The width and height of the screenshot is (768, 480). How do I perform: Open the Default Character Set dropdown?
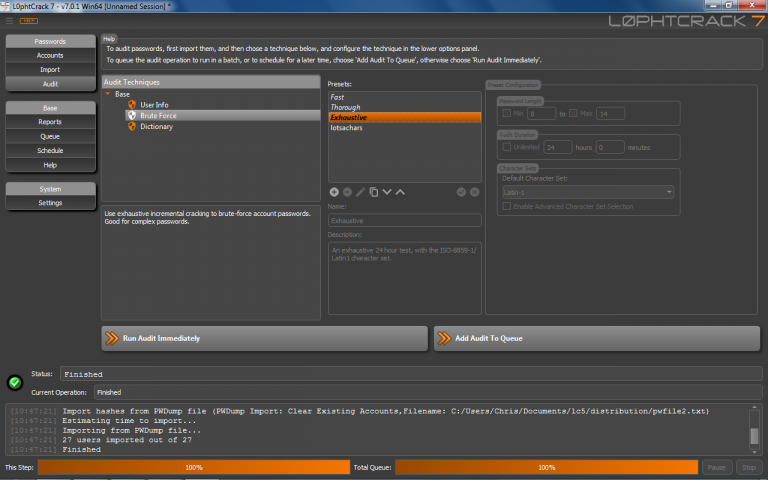coord(586,191)
